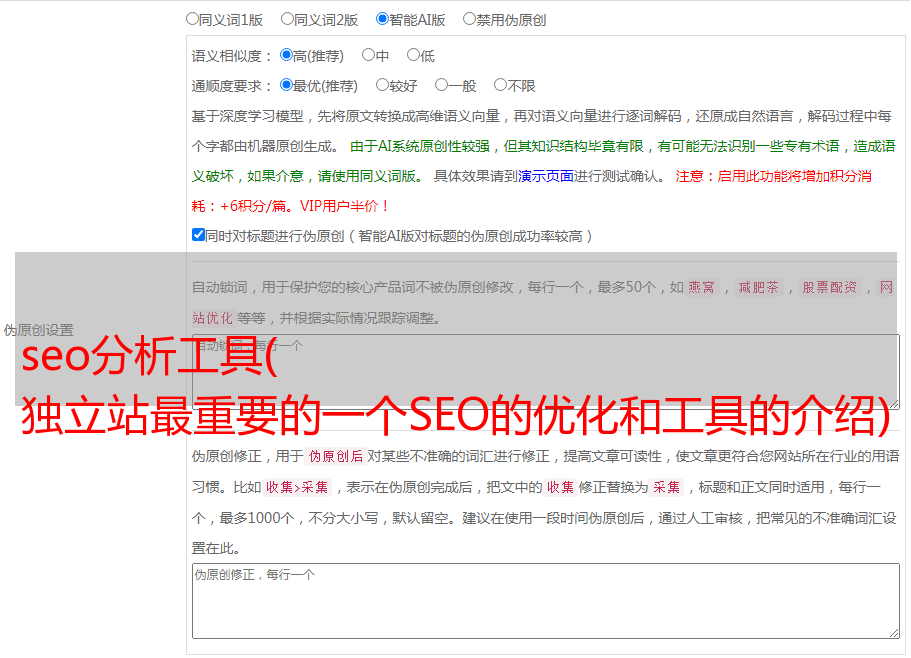Click the 股票配资 example keyword

pyautogui.click(x=830, y=287)
